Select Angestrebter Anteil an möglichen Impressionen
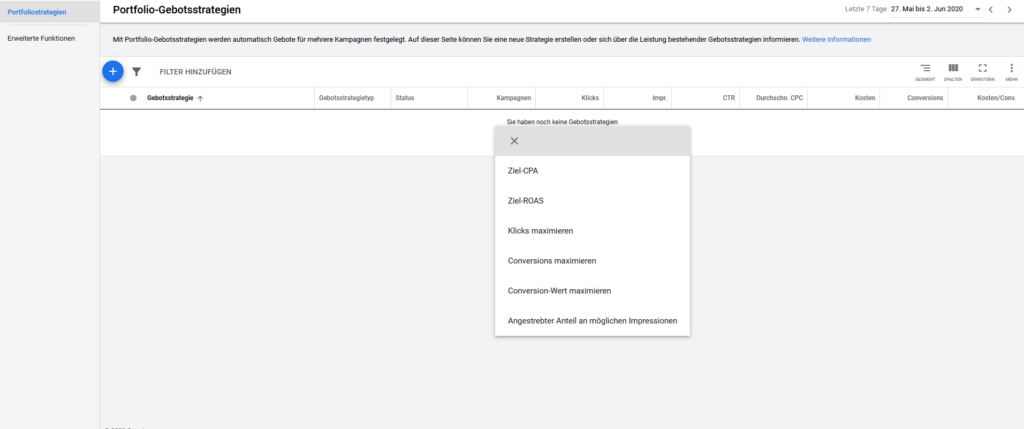 coord(593,320)
